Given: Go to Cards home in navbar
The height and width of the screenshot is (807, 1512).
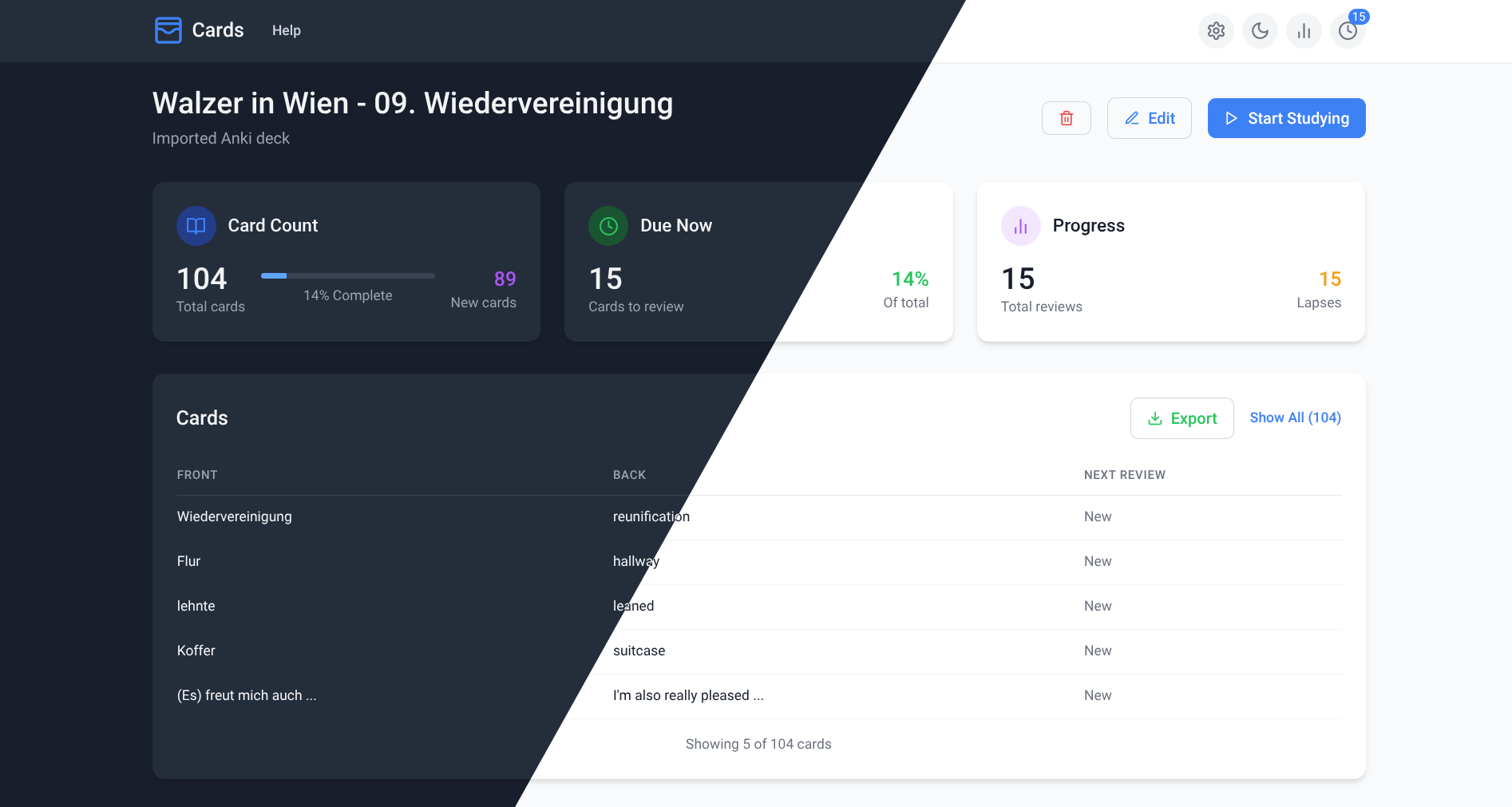Looking at the screenshot, I should point(217,30).
